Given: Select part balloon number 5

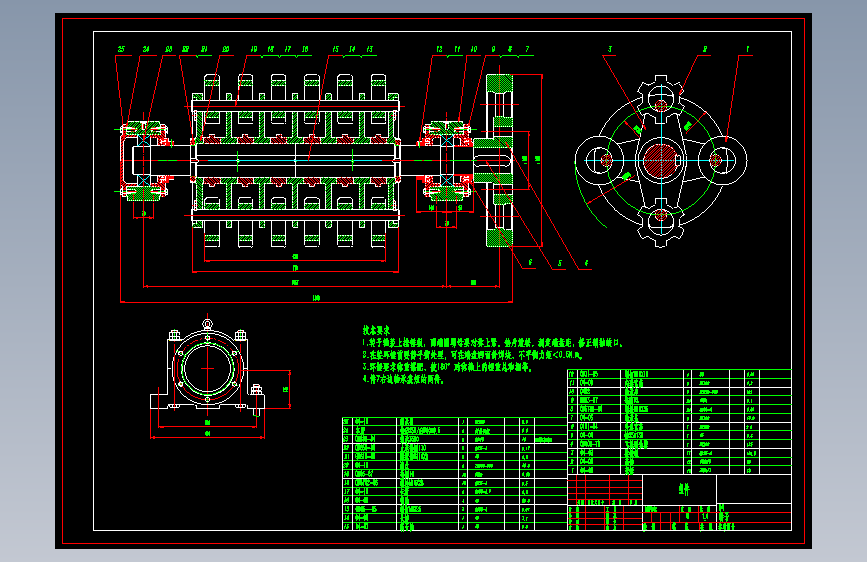Looking at the screenshot, I should click(559, 263).
